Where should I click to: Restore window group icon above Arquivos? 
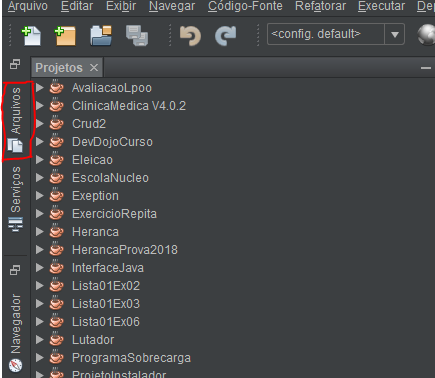click(x=15, y=64)
